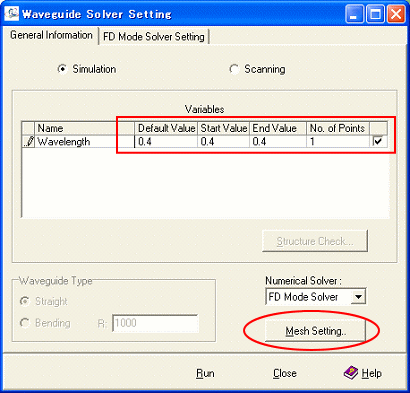The height and width of the screenshot is (393, 410).
Task: Select the Simulation radio button
Action: coord(62,69)
